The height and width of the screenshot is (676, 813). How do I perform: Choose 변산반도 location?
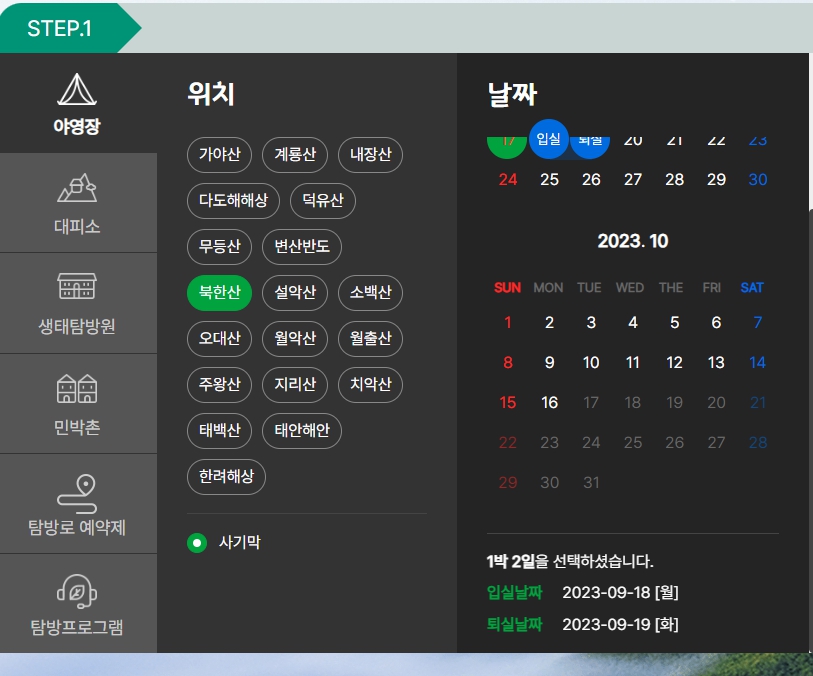[x=302, y=247]
